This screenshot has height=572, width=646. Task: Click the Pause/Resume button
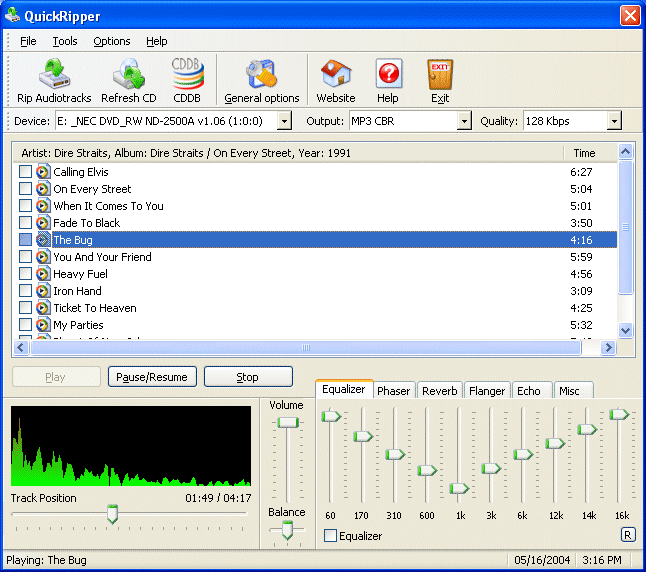tap(152, 377)
